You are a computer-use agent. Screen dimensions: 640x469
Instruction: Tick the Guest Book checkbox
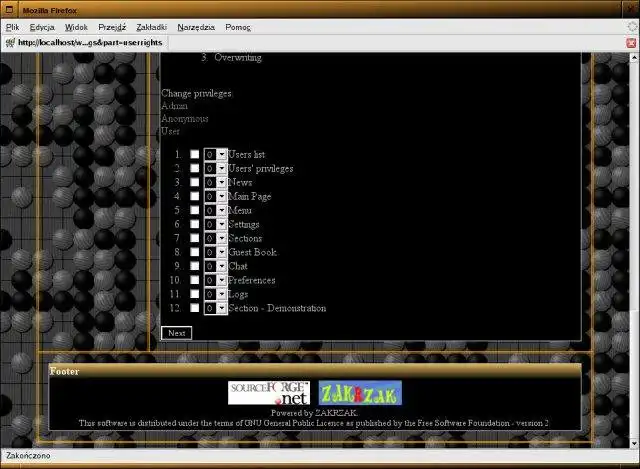[x=195, y=252]
